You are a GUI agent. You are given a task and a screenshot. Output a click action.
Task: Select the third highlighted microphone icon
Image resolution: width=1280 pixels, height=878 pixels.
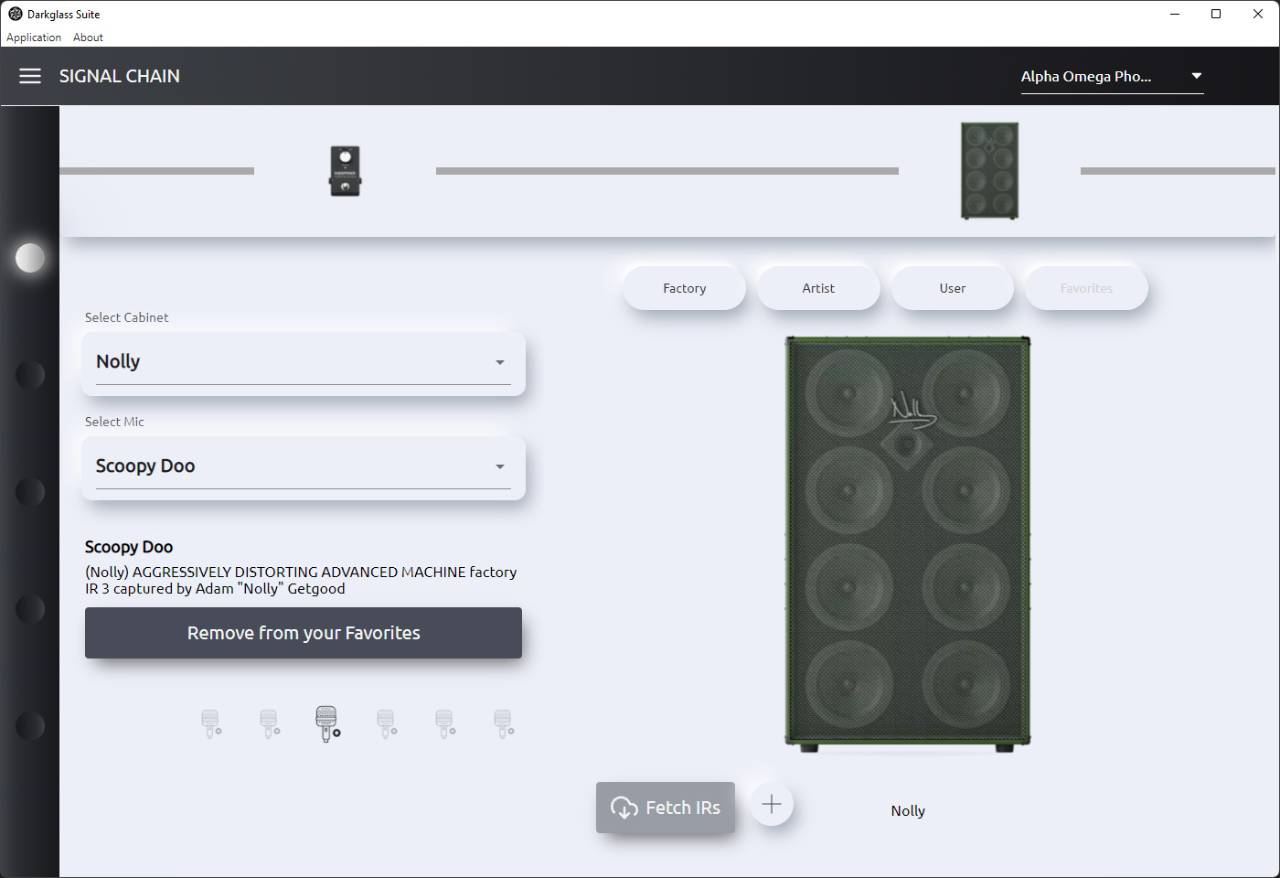pos(327,723)
